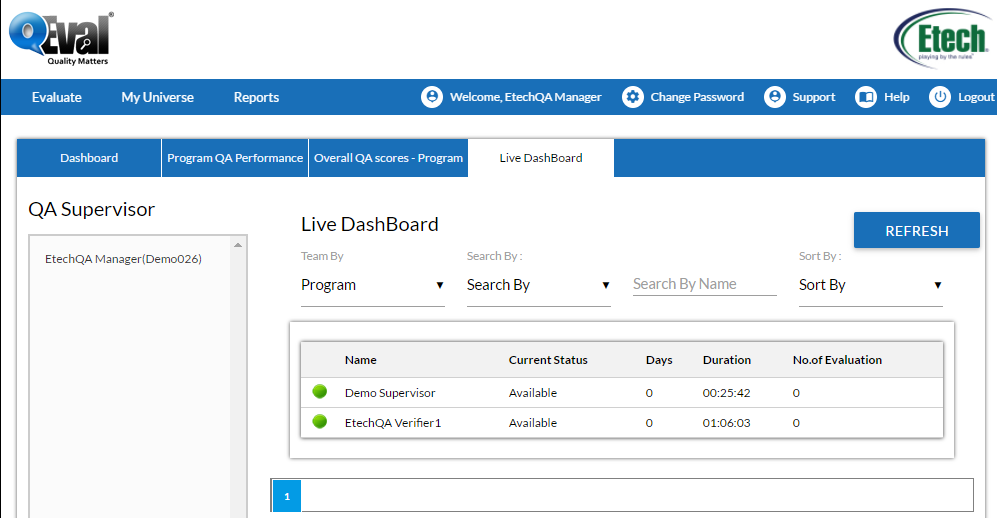Click Welcome, EtechQA Manager text
The height and width of the screenshot is (518, 997).
525,97
